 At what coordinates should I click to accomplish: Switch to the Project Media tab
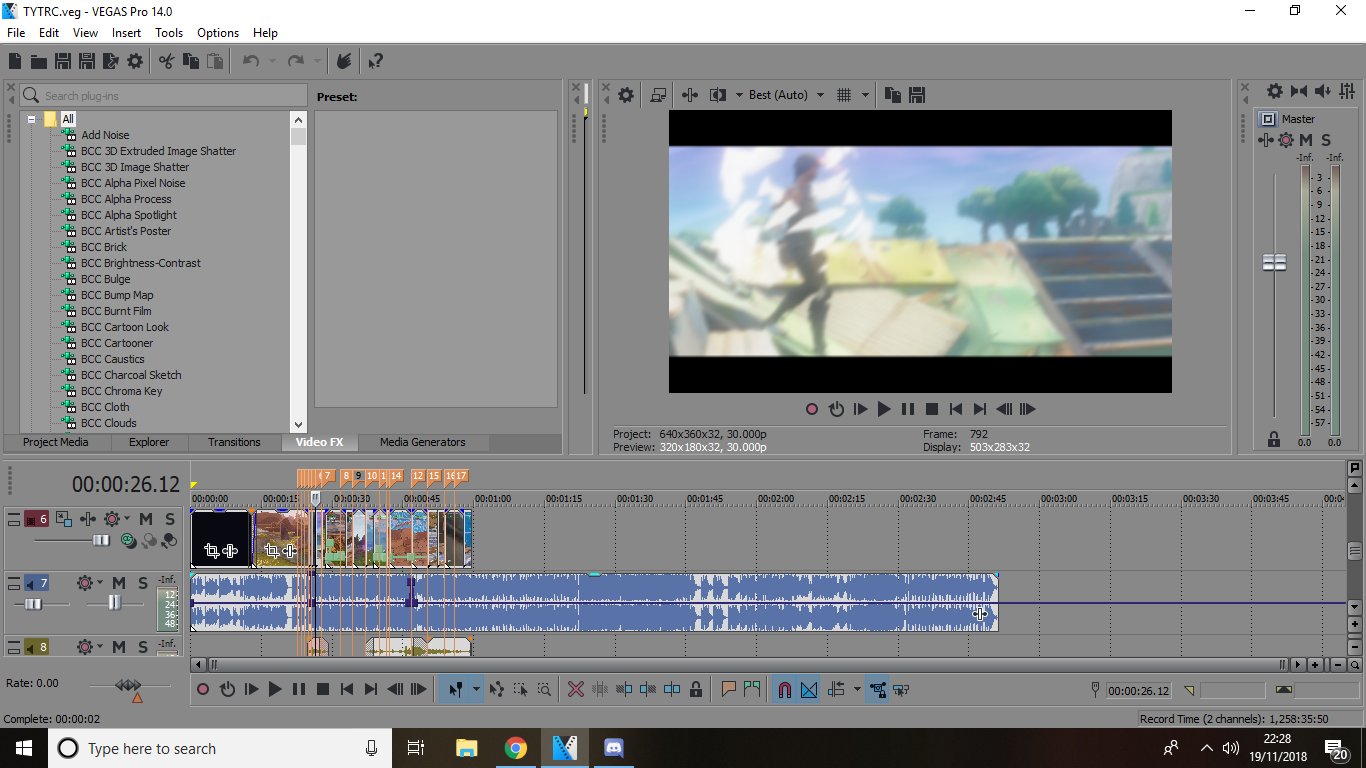point(56,442)
